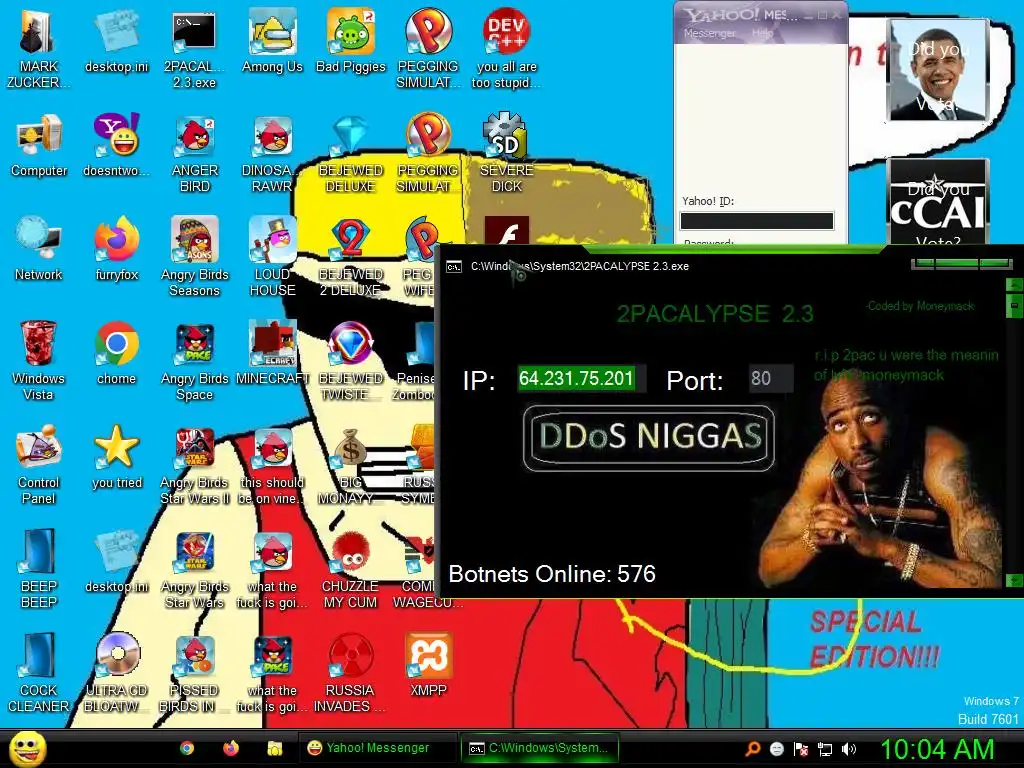Open the desktop.ini file beside BEEP BEEP
The width and height of the screenshot is (1024, 768).
tap(116, 561)
